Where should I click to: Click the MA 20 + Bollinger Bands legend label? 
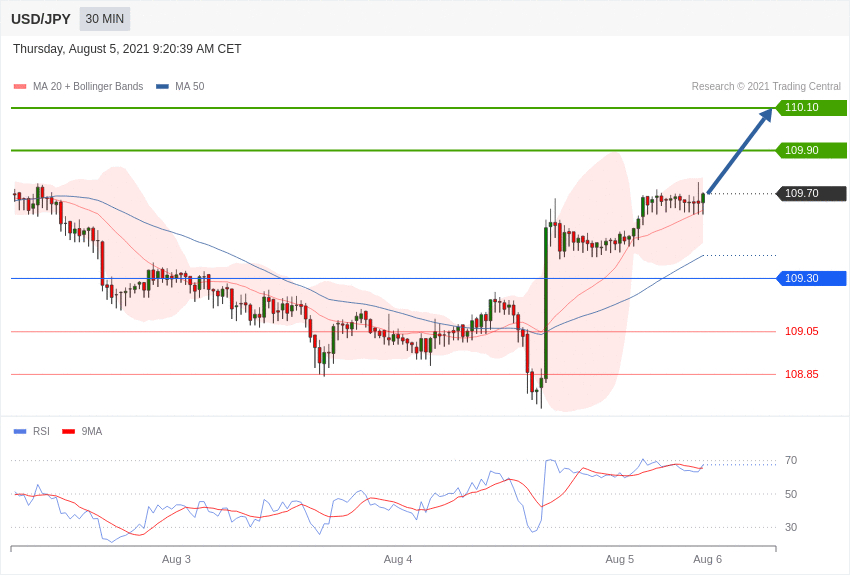[x=88, y=86]
